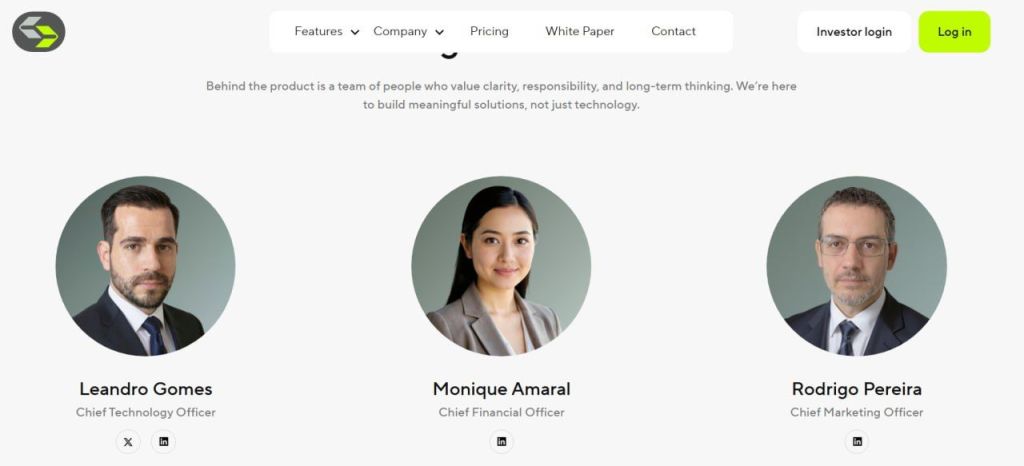
Task: Open Monique Amaral's LinkedIn icon
Action: (502, 442)
